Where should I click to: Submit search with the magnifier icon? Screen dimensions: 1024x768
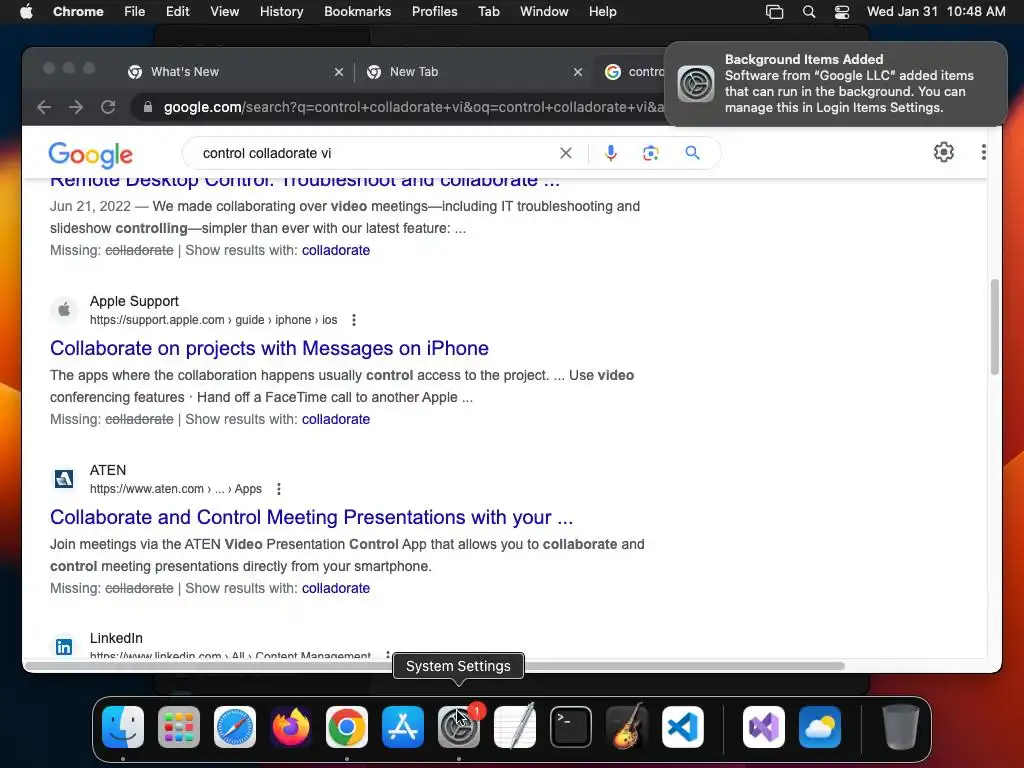tap(692, 153)
